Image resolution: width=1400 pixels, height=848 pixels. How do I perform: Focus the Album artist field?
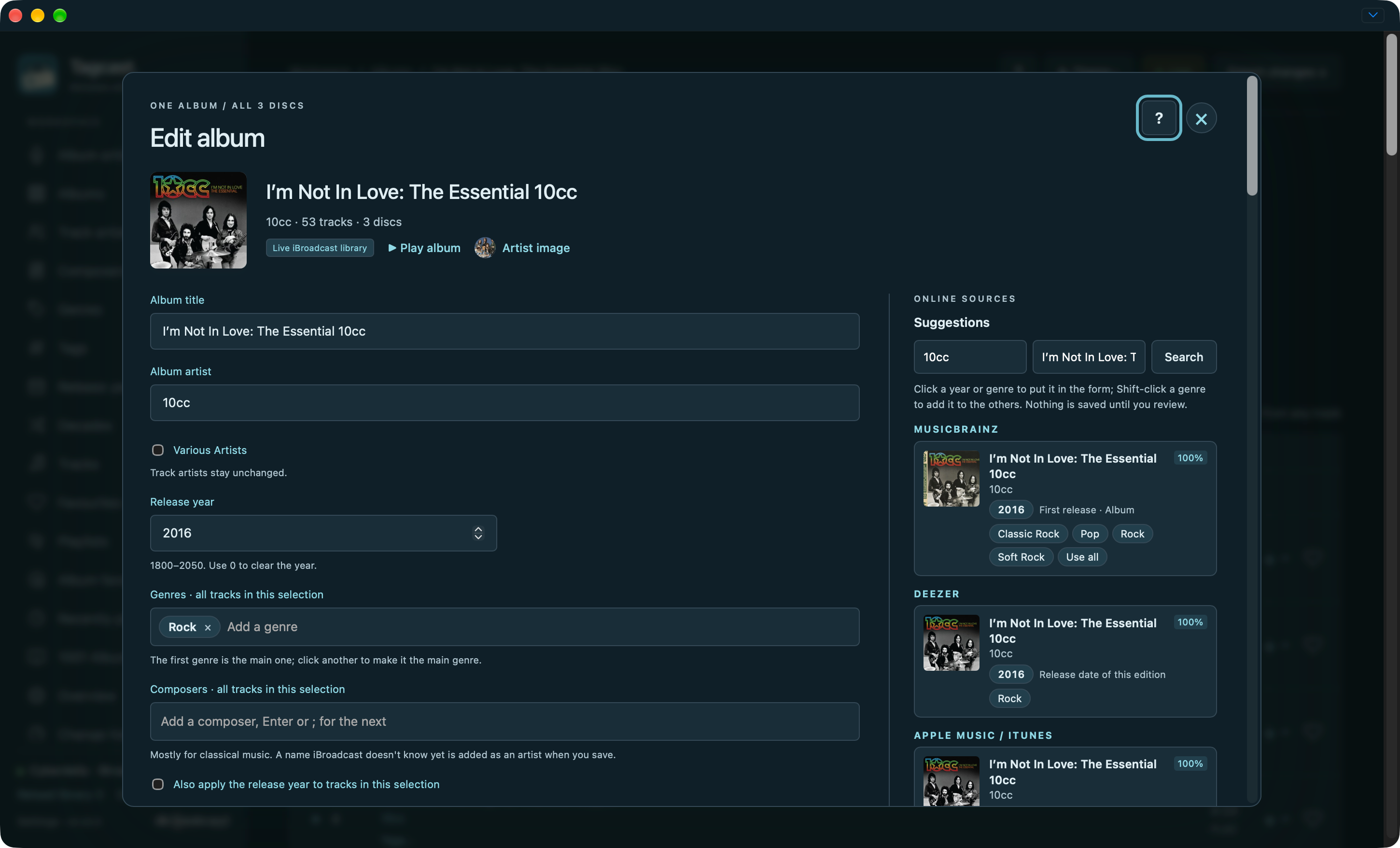(504, 403)
